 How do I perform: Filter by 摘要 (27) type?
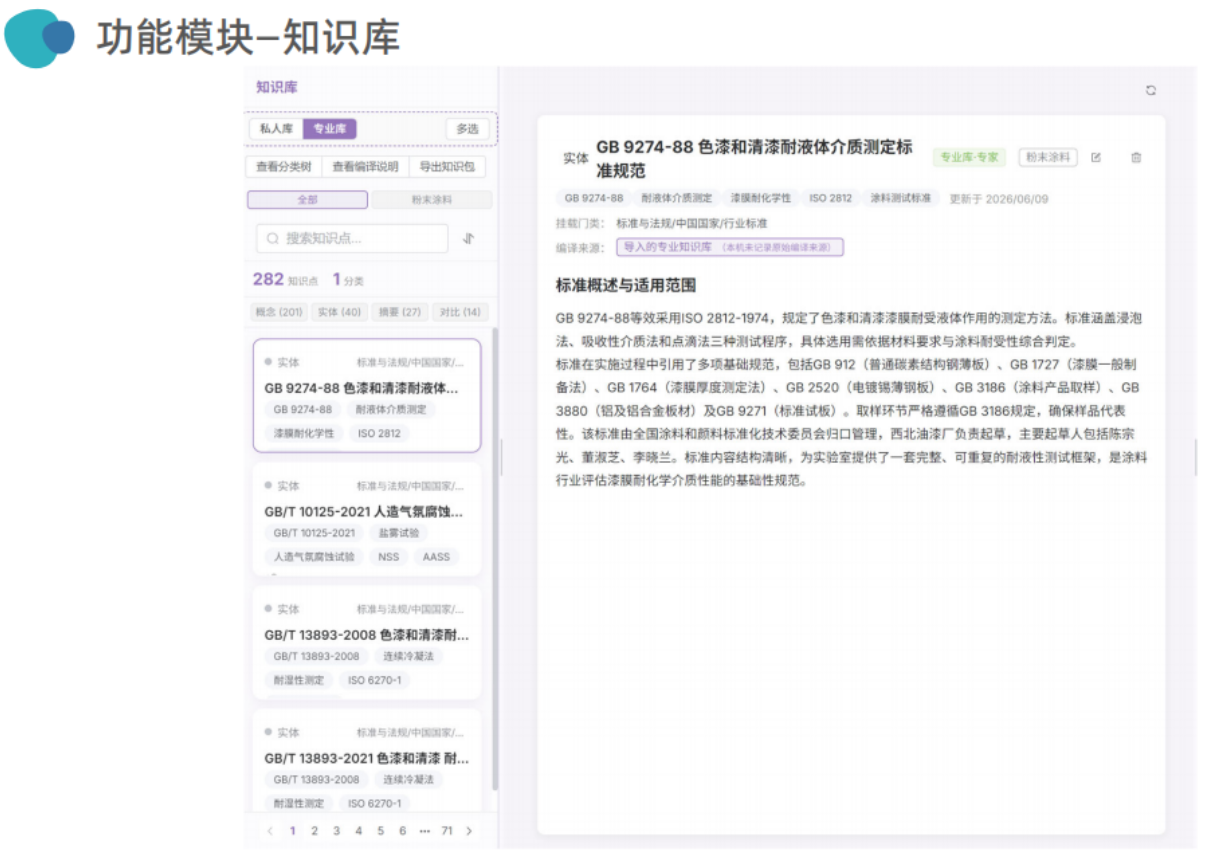(x=400, y=312)
